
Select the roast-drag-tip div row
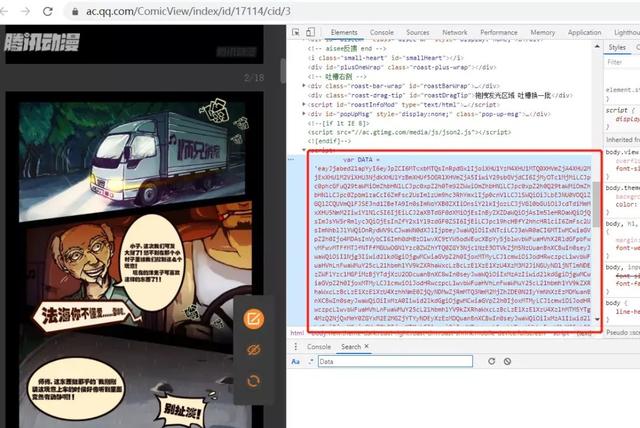[441, 95]
